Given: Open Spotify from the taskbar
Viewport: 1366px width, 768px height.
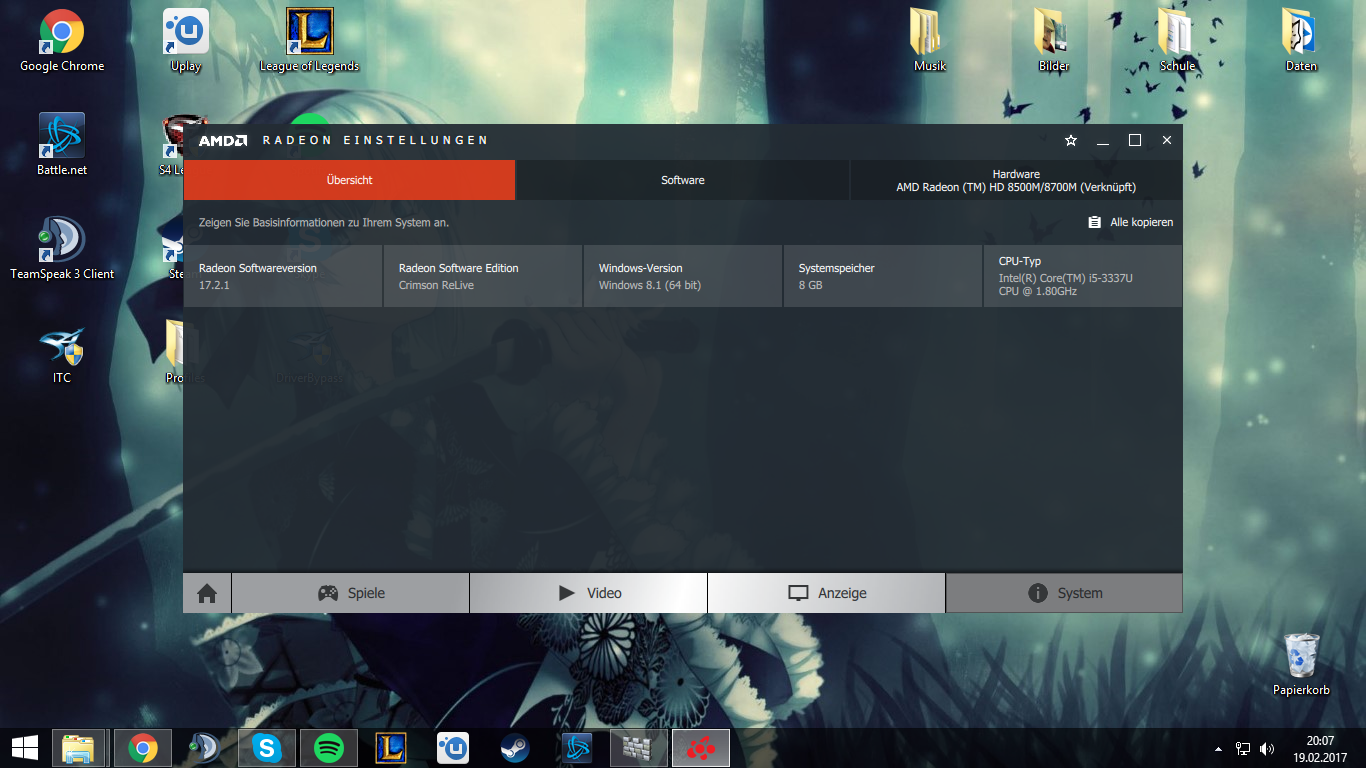Looking at the screenshot, I should point(329,748).
